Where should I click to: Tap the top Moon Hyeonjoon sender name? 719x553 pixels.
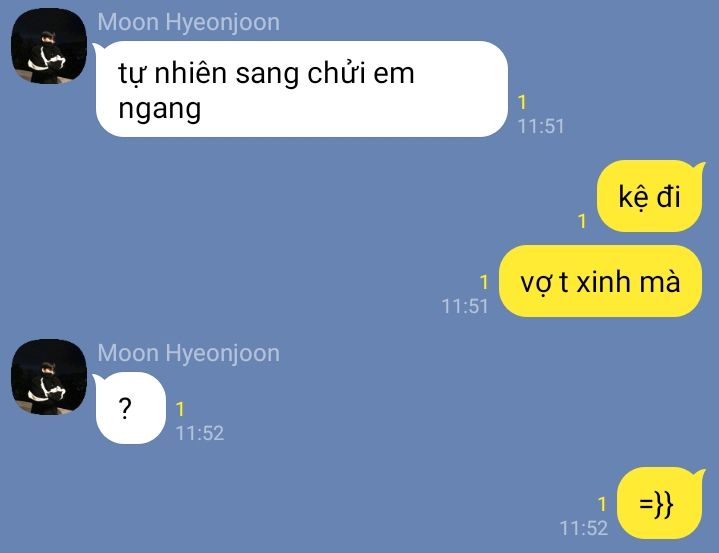click(188, 22)
